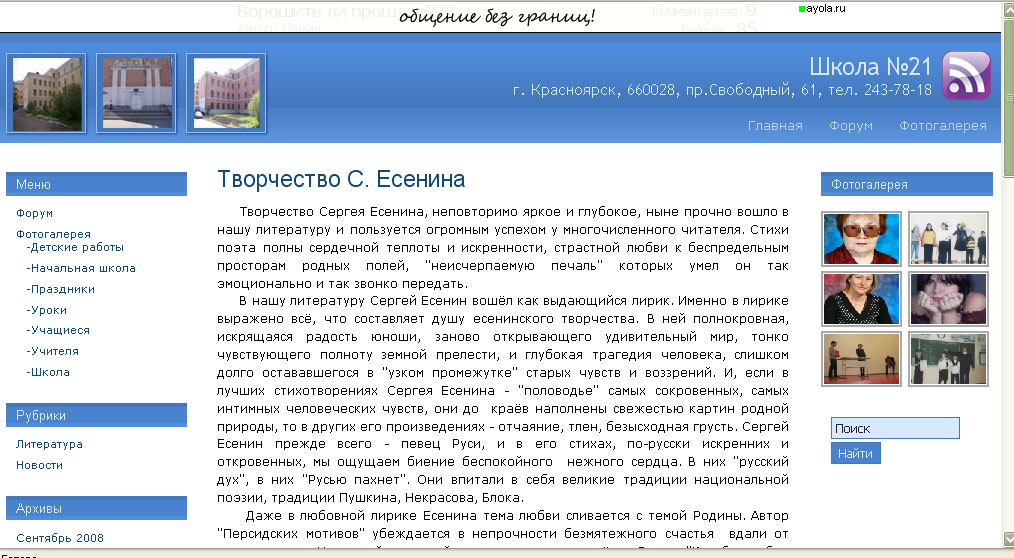Open gallery photo of students standing in row
This screenshot has height=558, width=1014.
(x=948, y=239)
